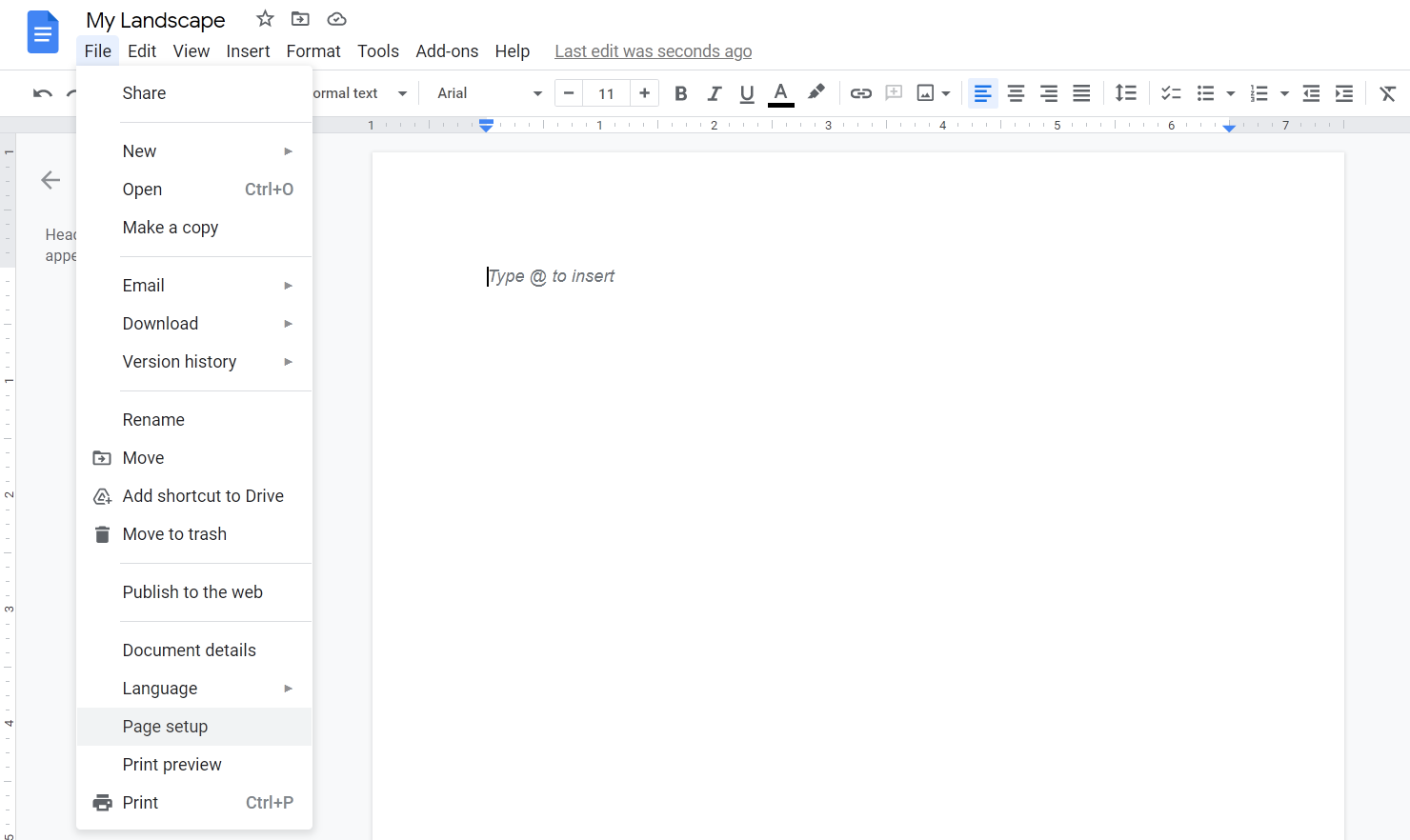Image resolution: width=1410 pixels, height=840 pixels.
Task: Open version history with 'Last edit' link
Action: point(653,50)
